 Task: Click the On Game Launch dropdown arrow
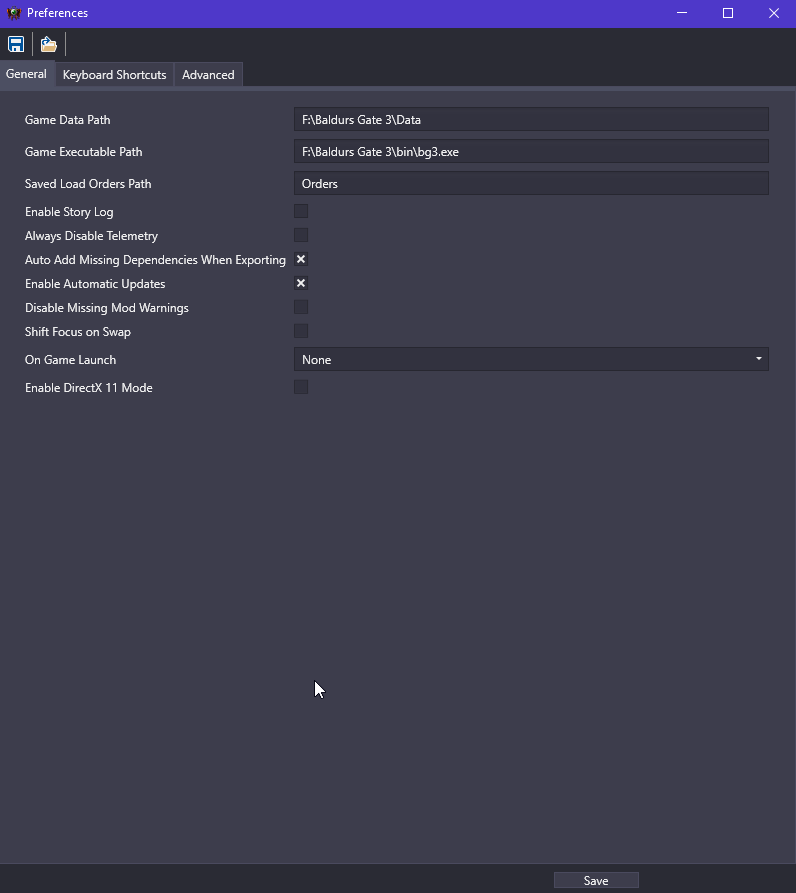coord(759,358)
